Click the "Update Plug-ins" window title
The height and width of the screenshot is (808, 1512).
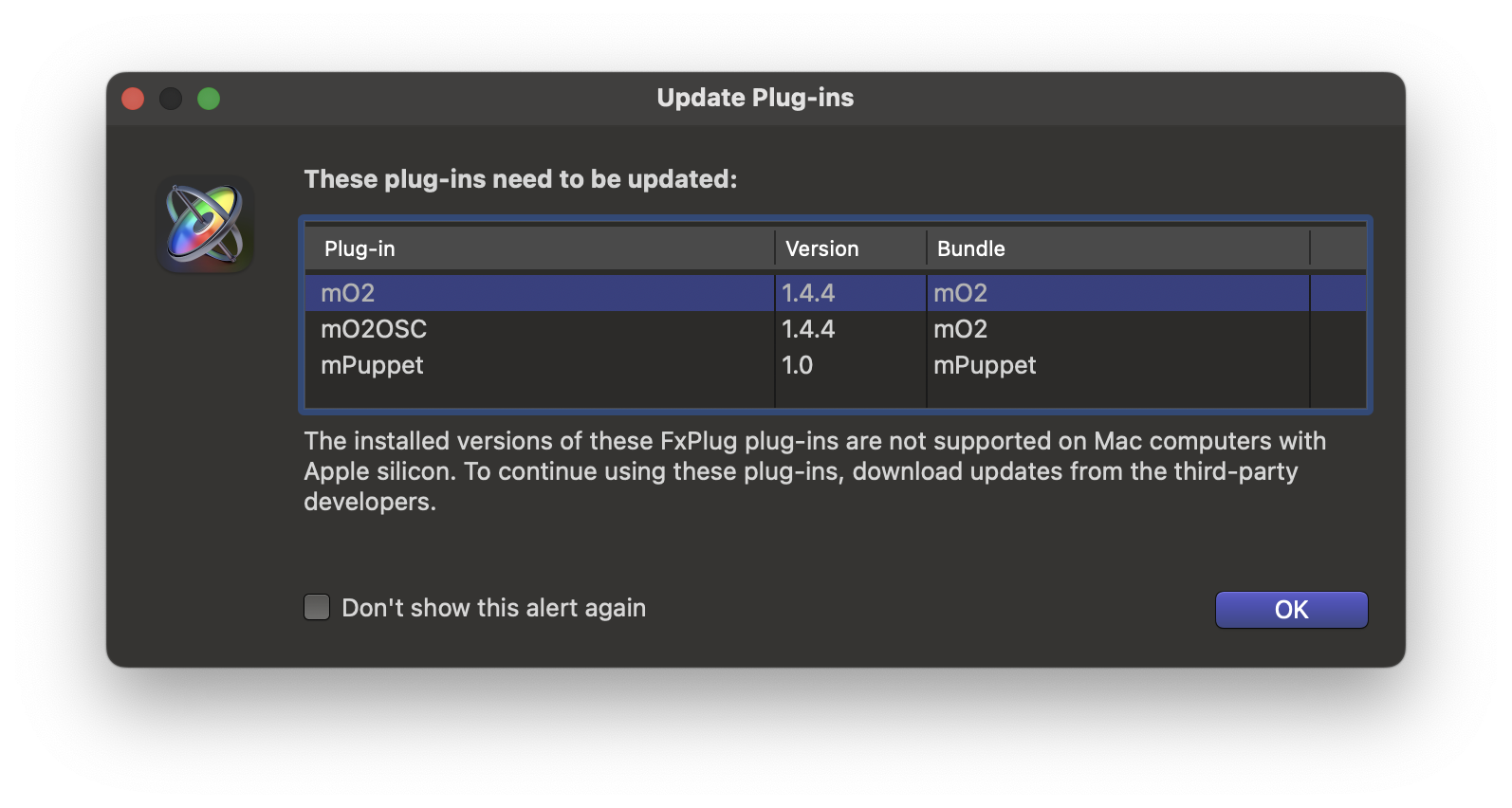coord(755,98)
